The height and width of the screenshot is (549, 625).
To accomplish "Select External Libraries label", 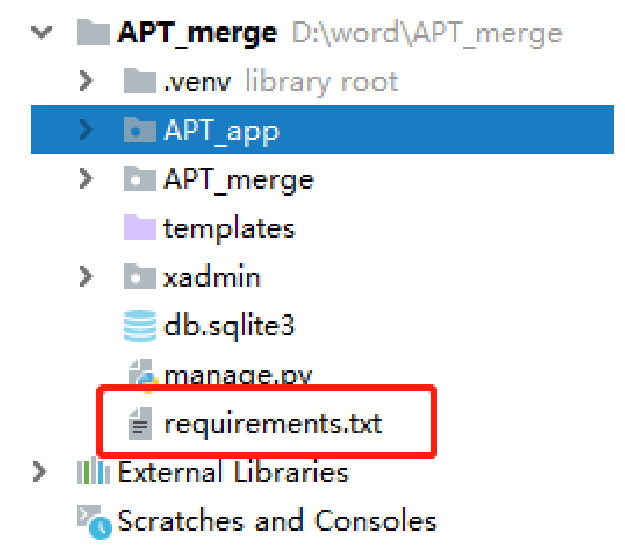I will tap(233, 472).
